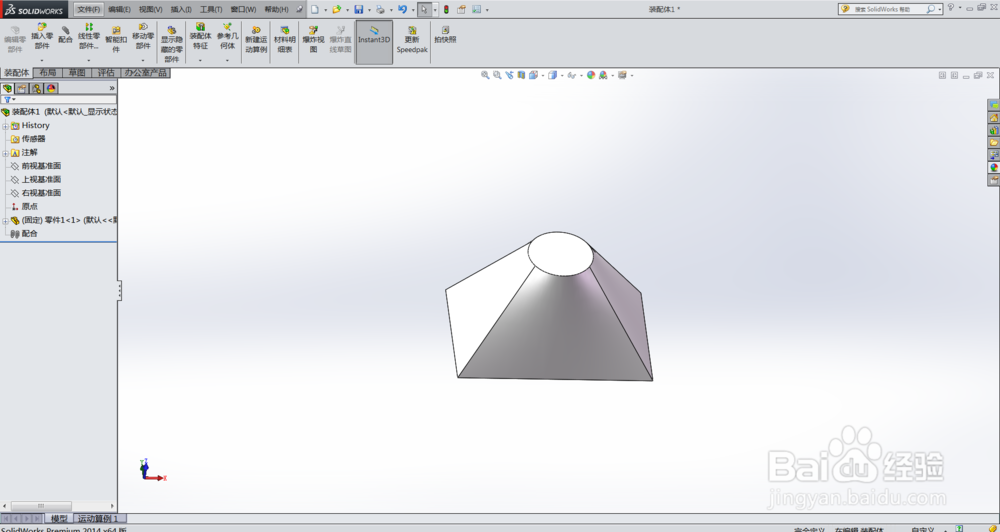Switch to the 办公室产品 tab
This screenshot has width=1000, height=532.
pos(145,73)
